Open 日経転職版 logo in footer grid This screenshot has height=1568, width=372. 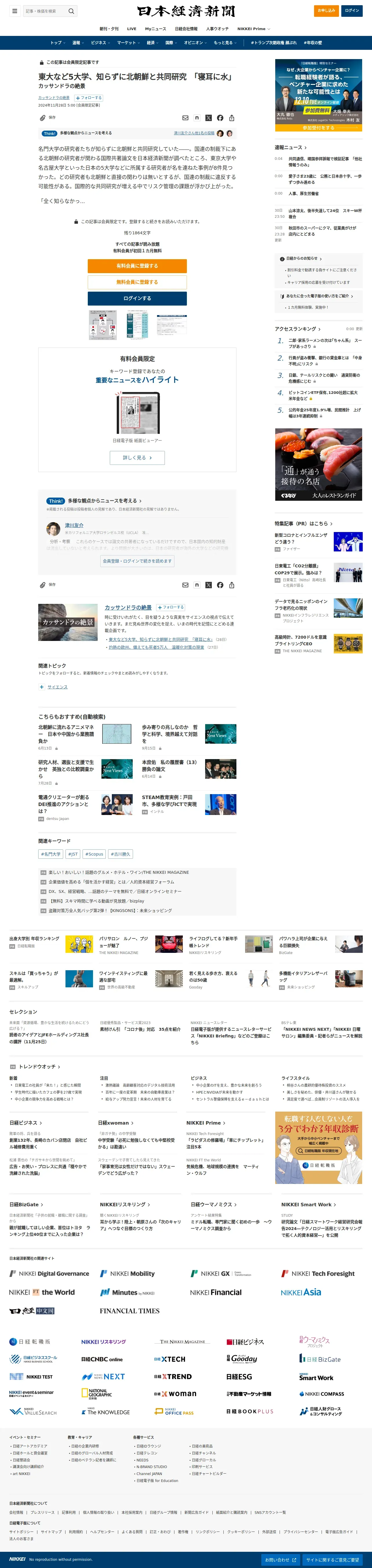click(x=30, y=1341)
